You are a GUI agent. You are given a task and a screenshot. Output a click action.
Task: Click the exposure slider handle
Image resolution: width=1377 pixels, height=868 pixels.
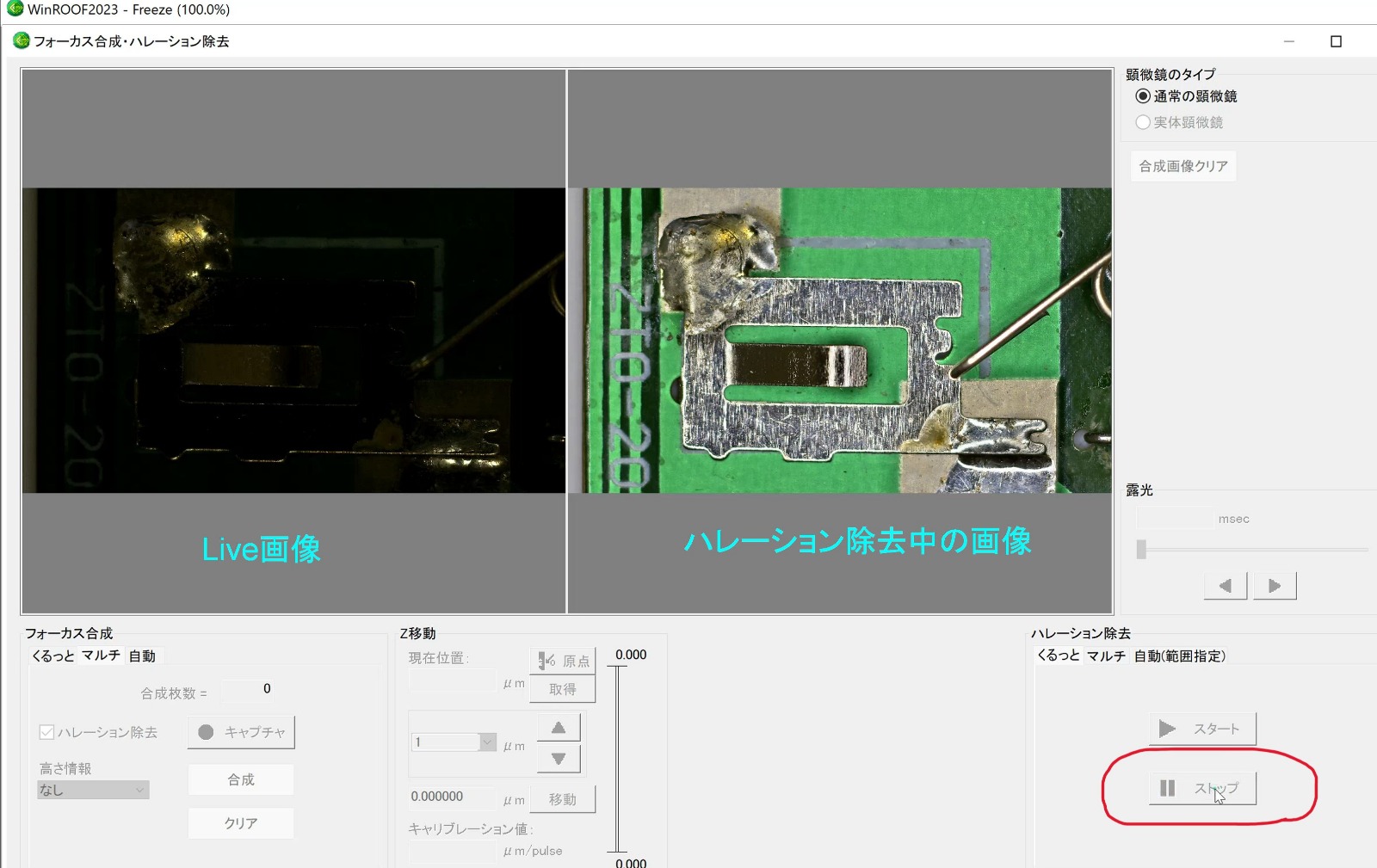click(x=1141, y=549)
